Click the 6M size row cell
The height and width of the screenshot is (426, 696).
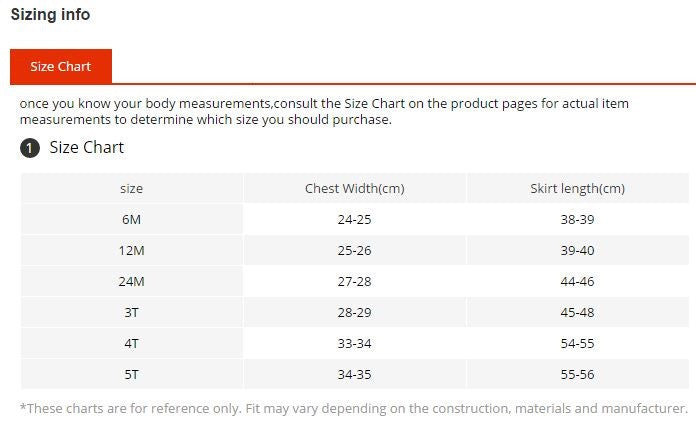pos(131,219)
